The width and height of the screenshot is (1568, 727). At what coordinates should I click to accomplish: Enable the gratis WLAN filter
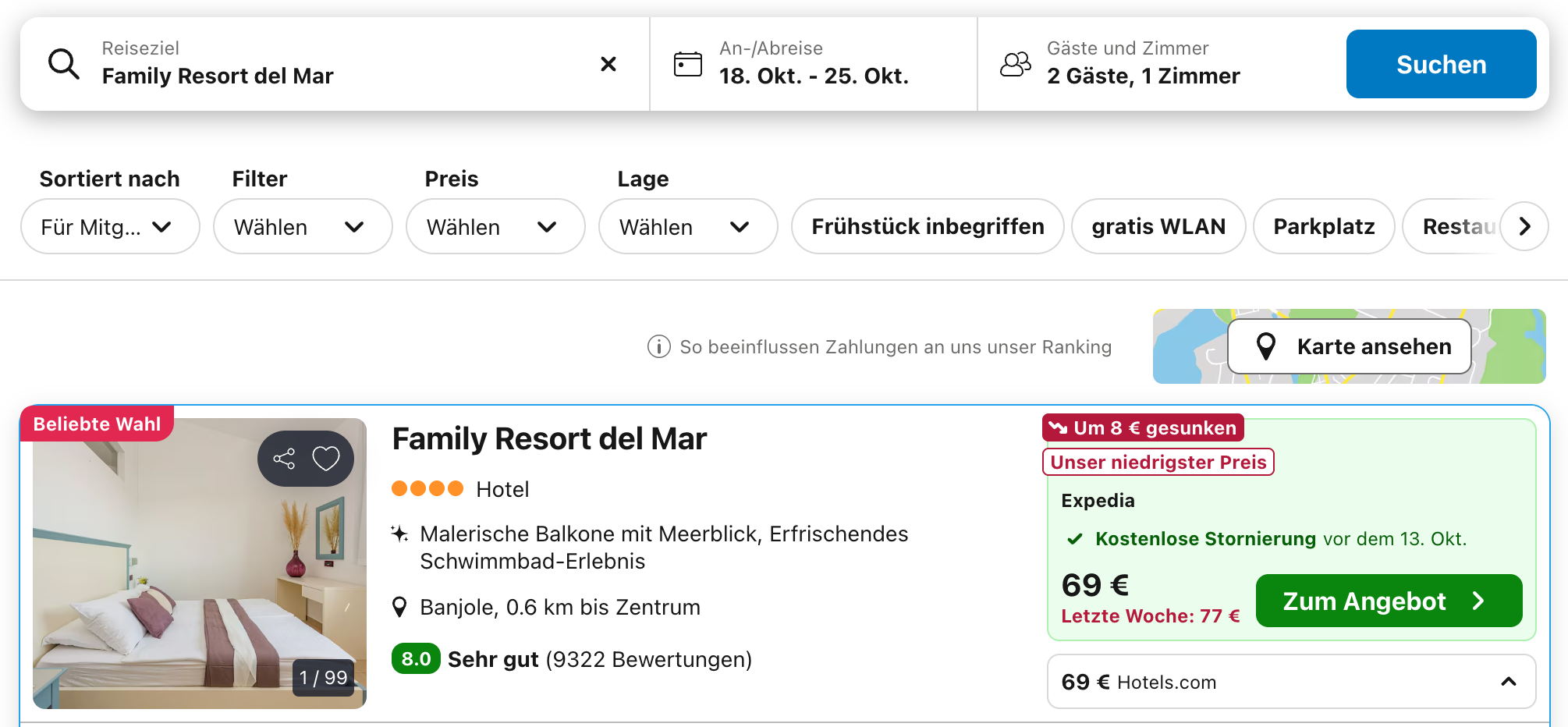(x=1158, y=226)
